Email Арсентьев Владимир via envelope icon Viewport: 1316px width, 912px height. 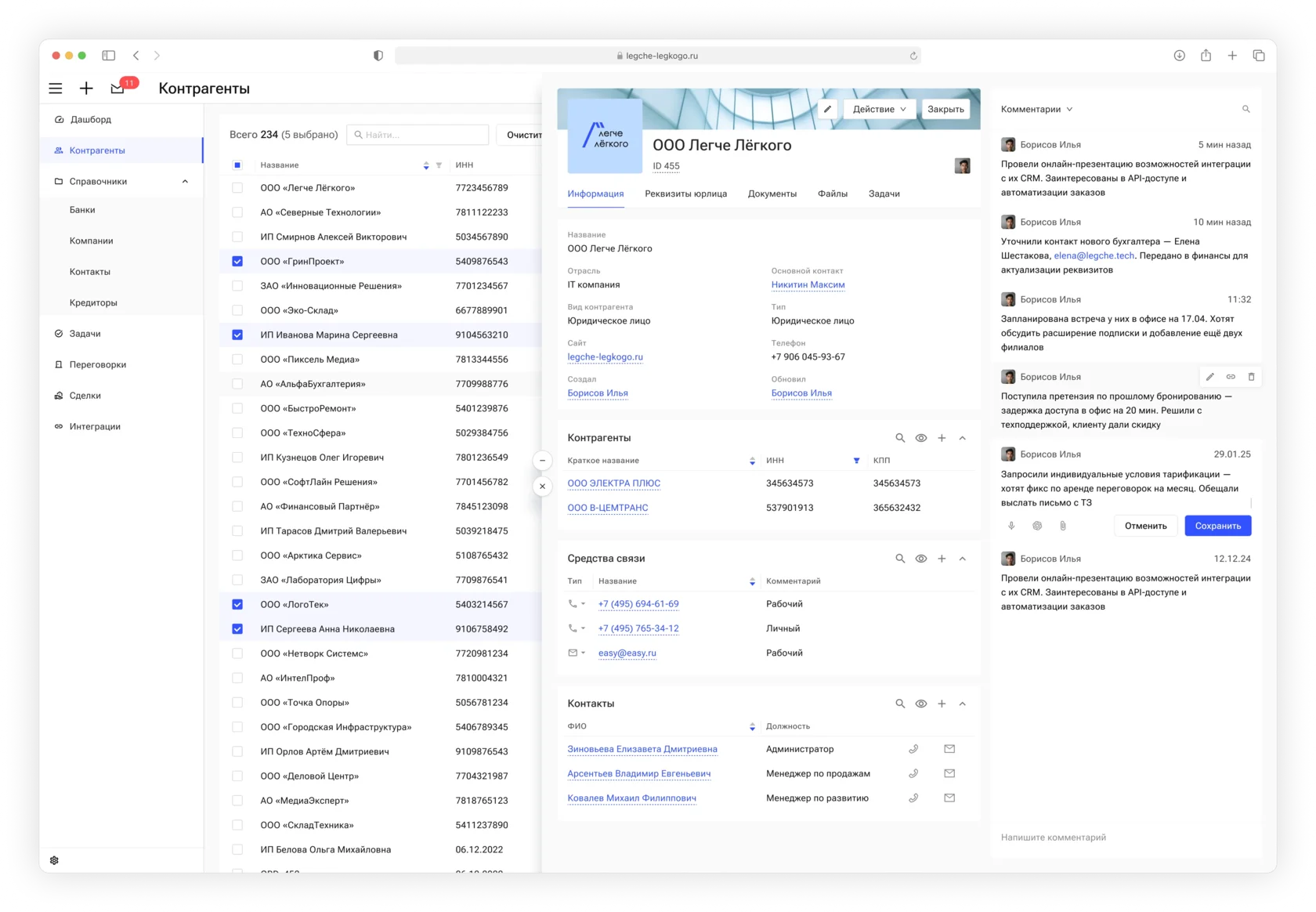(949, 773)
